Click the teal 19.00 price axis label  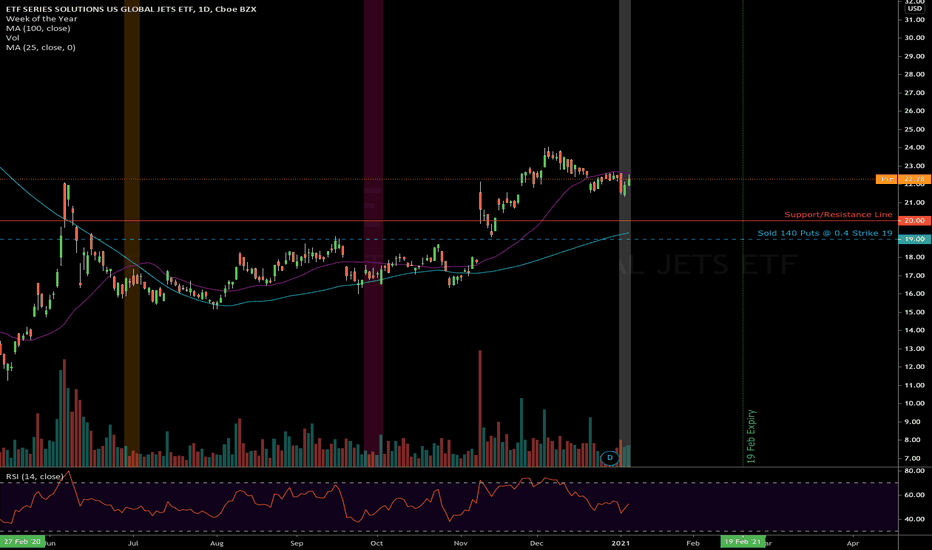[914, 239]
